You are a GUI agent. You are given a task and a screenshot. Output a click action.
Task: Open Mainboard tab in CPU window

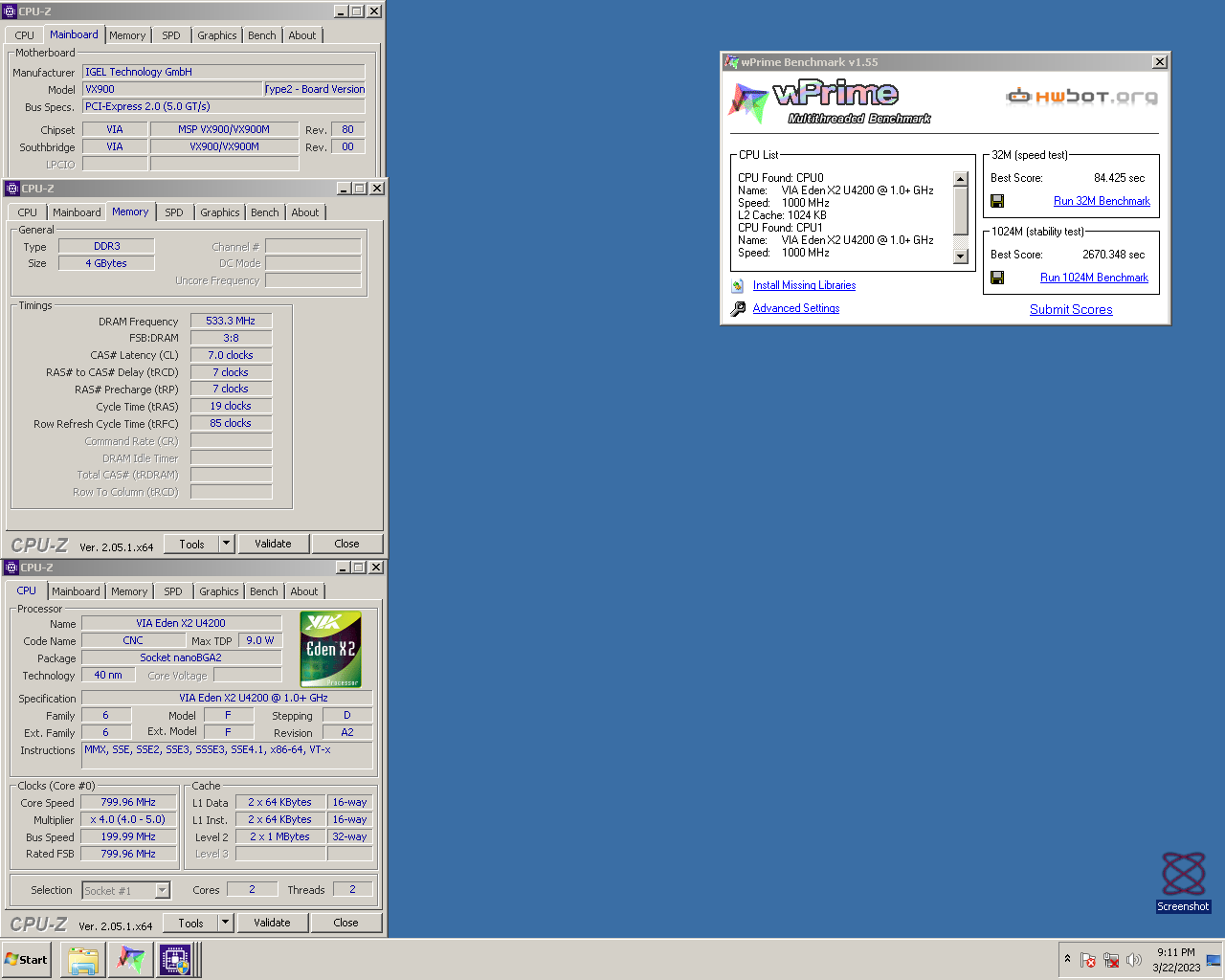[76, 591]
